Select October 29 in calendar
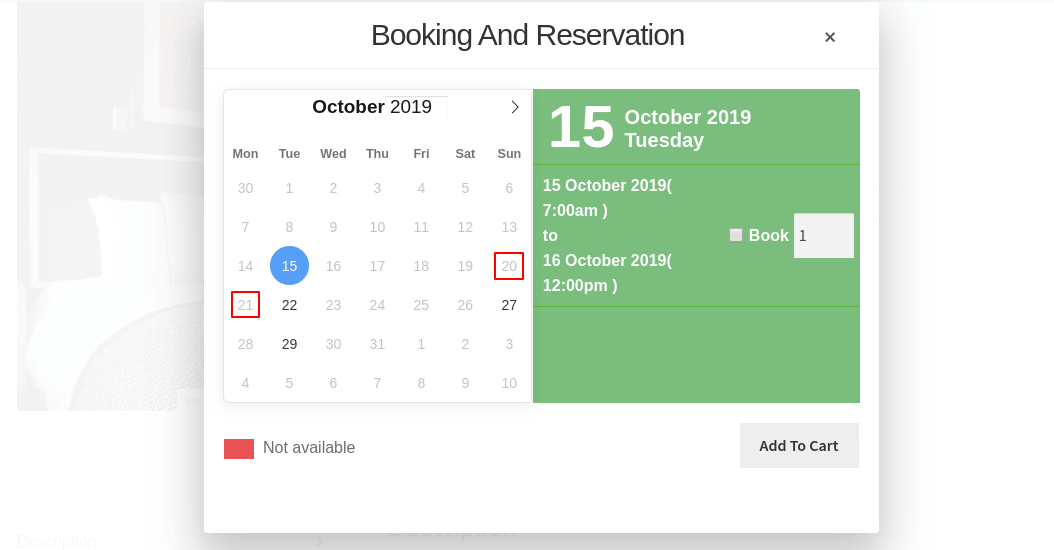 coord(289,344)
